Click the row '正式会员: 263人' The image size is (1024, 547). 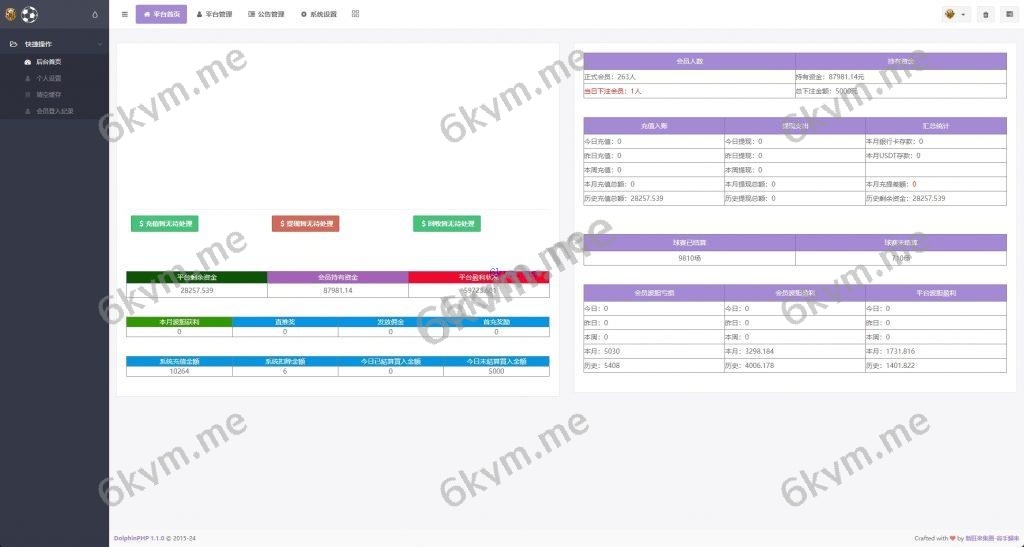(x=689, y=77)
